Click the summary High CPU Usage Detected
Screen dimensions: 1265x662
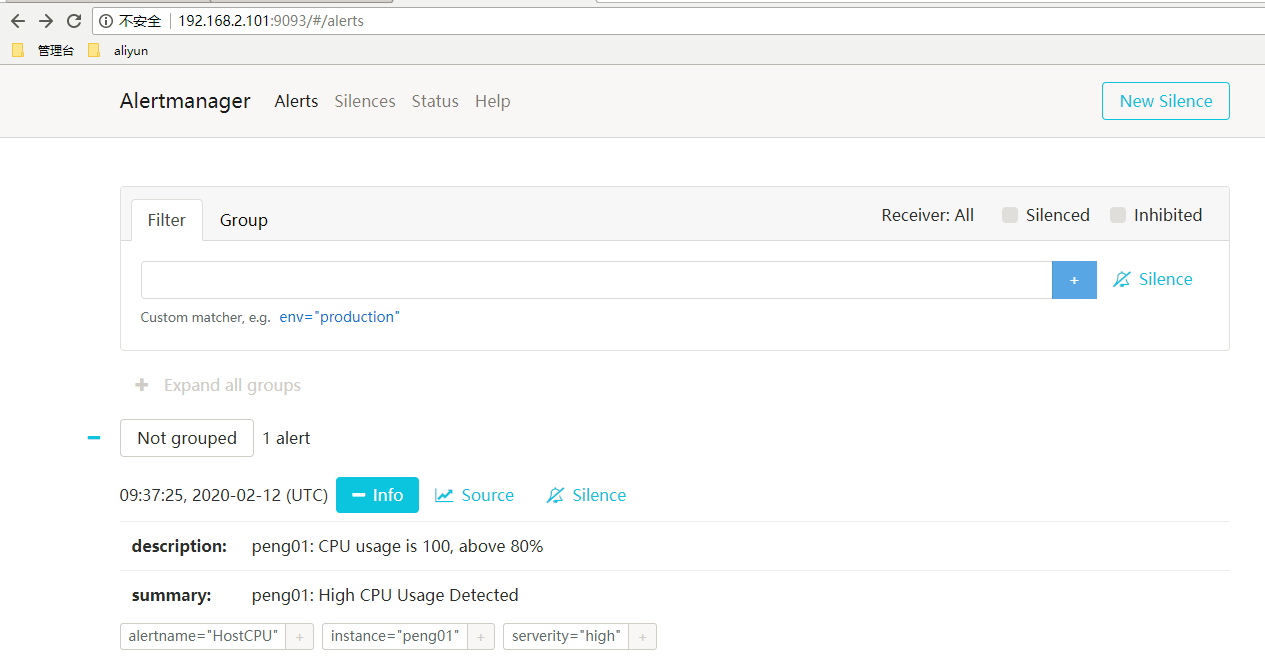pyautogui.click(x=385, y=595)
